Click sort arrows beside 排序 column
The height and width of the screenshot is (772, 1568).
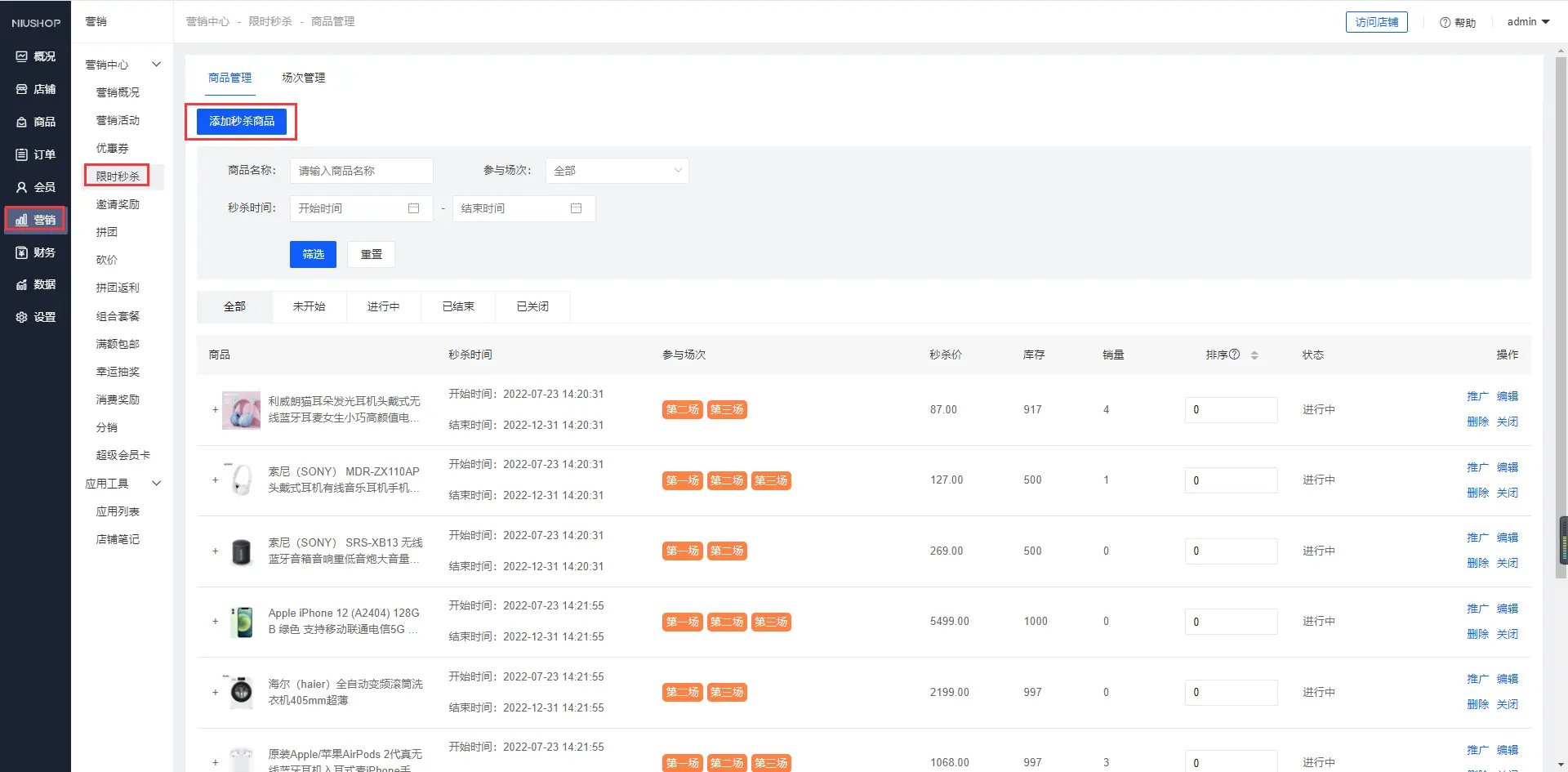pos(1254,355)
